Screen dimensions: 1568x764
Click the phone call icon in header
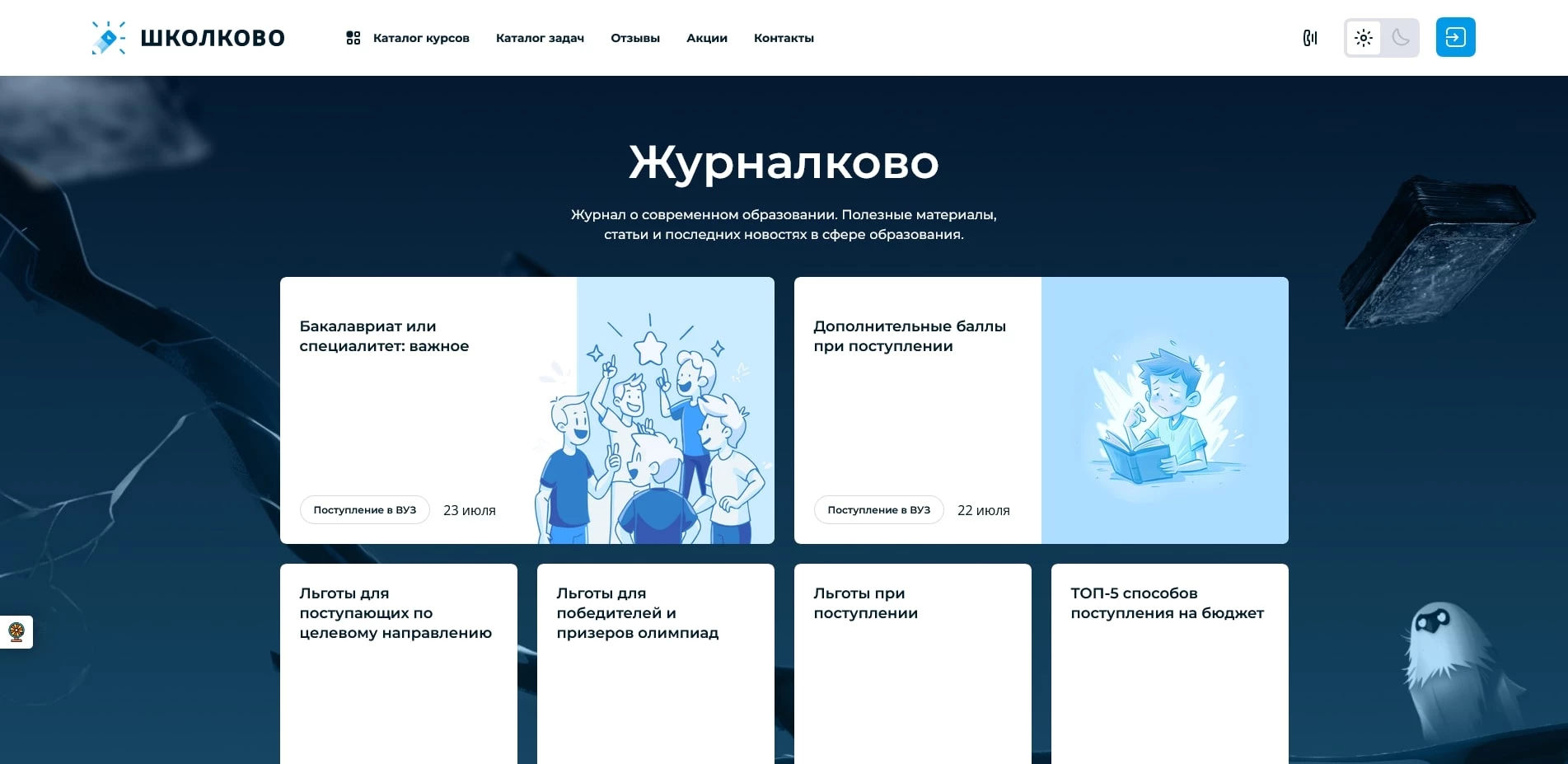[1311, 37]
